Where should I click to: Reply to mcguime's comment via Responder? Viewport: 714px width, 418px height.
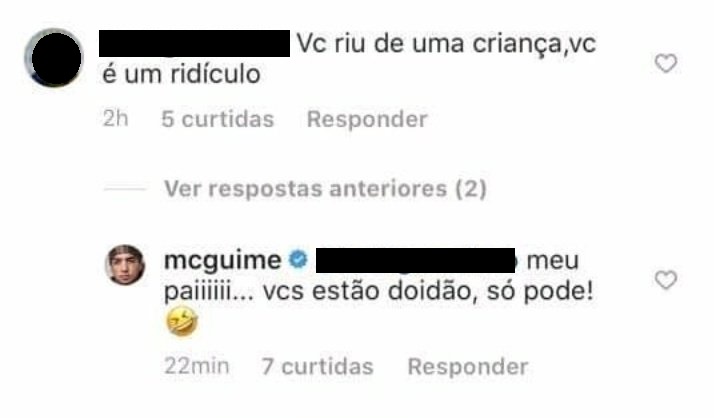468,367
